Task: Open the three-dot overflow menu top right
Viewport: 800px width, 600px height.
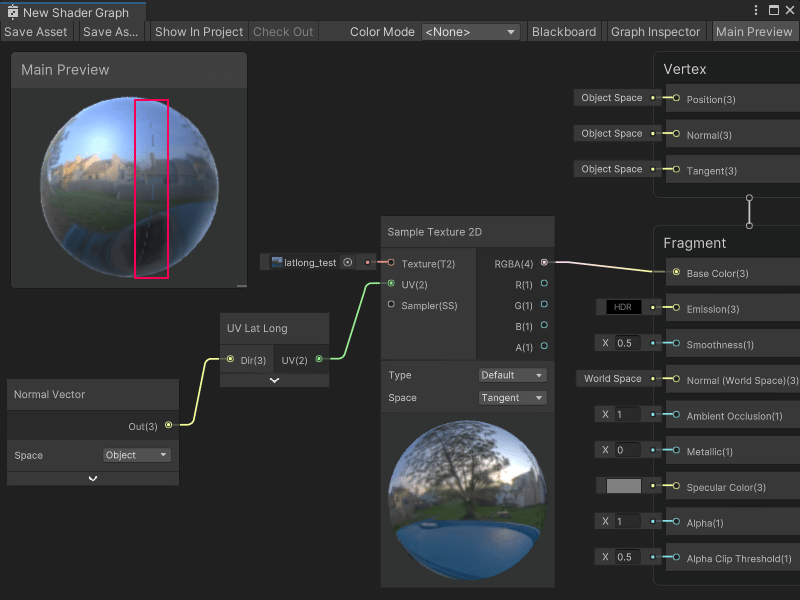Action: pyautogui.click(x=757, y=9)
